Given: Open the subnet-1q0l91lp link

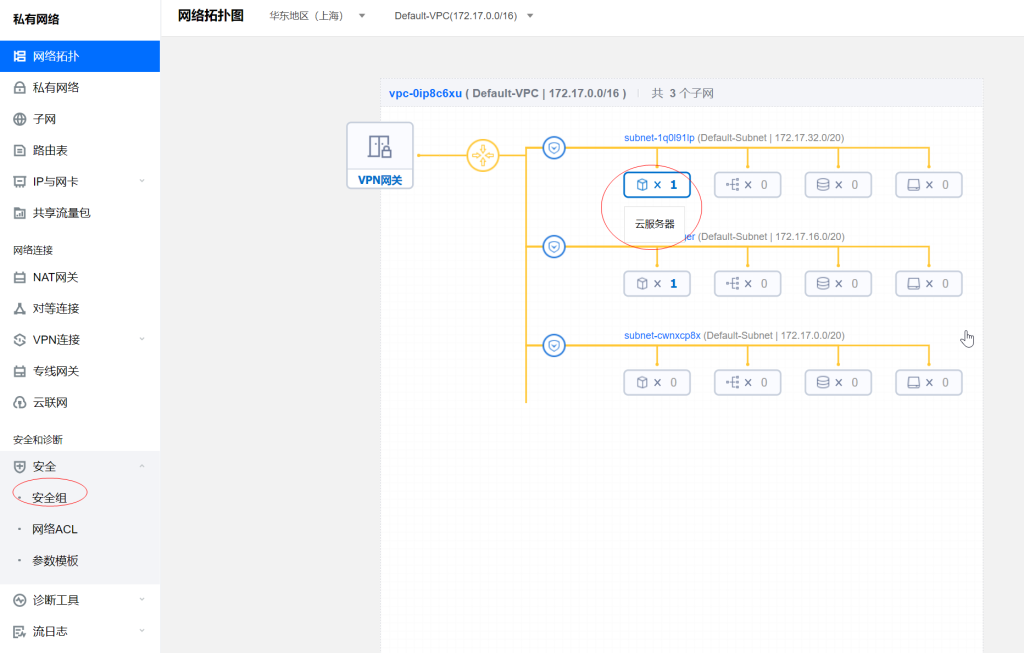Looking at the screenshot, I should pos(659,138).
